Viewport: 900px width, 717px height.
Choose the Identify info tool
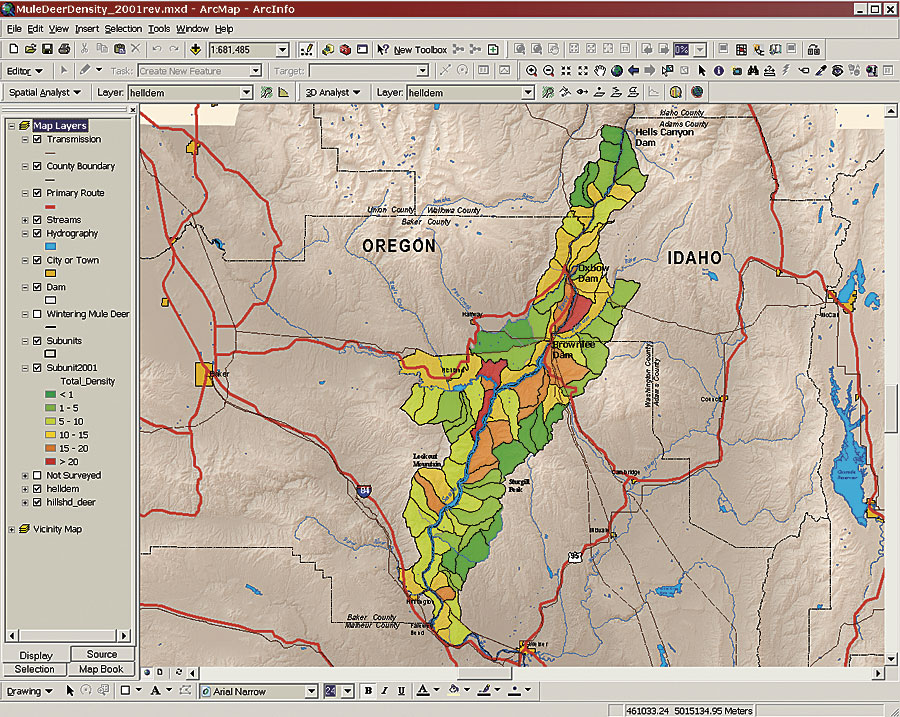point(719,71)
